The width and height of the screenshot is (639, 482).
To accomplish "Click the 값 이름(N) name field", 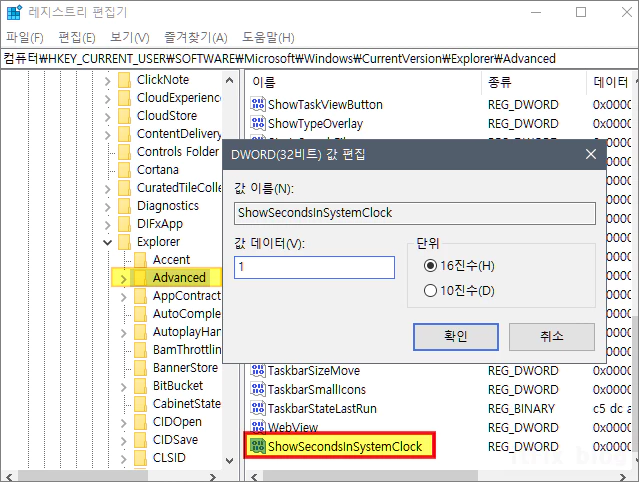I will pyautogui.click(x=414, y=213).
